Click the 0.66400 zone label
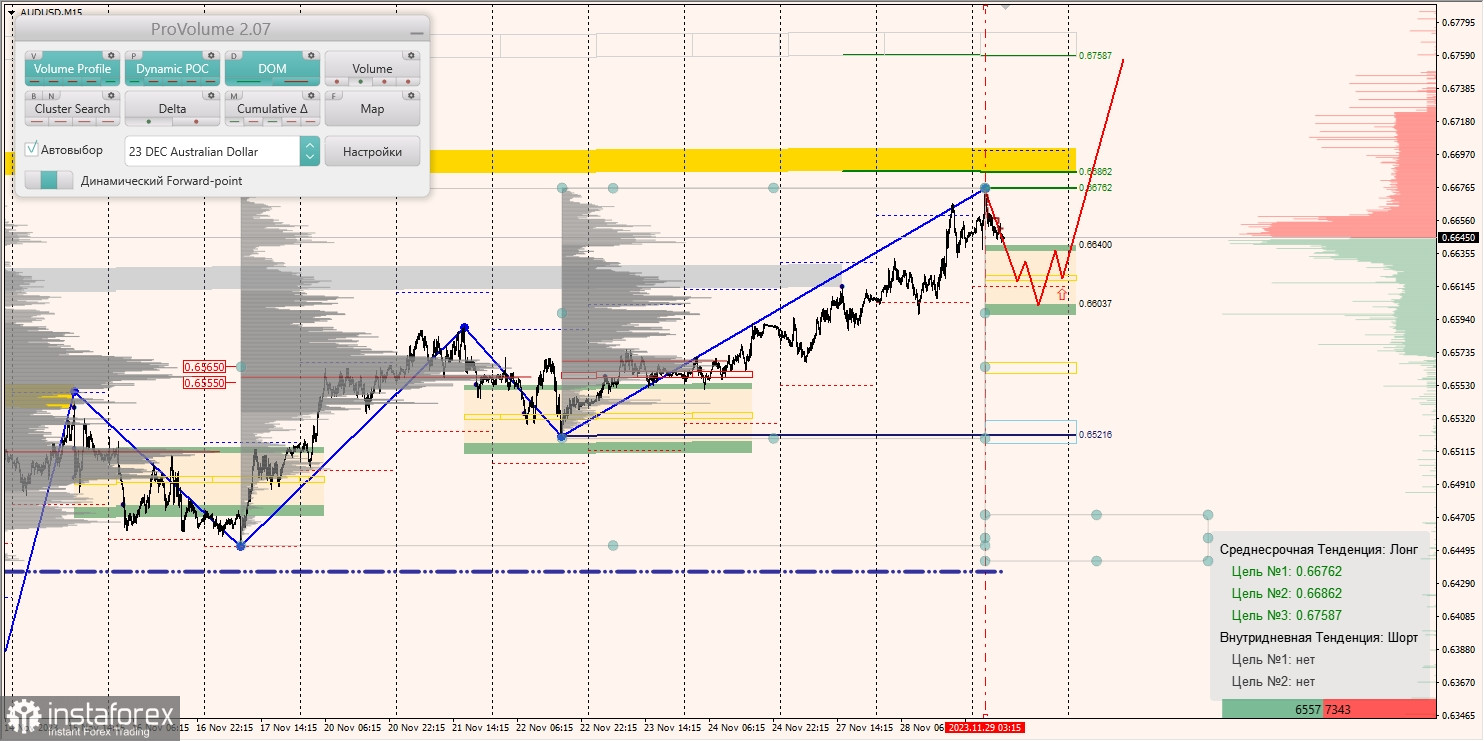The height and width of the screenshot is (741, 1484). [x=1096, y=244]
